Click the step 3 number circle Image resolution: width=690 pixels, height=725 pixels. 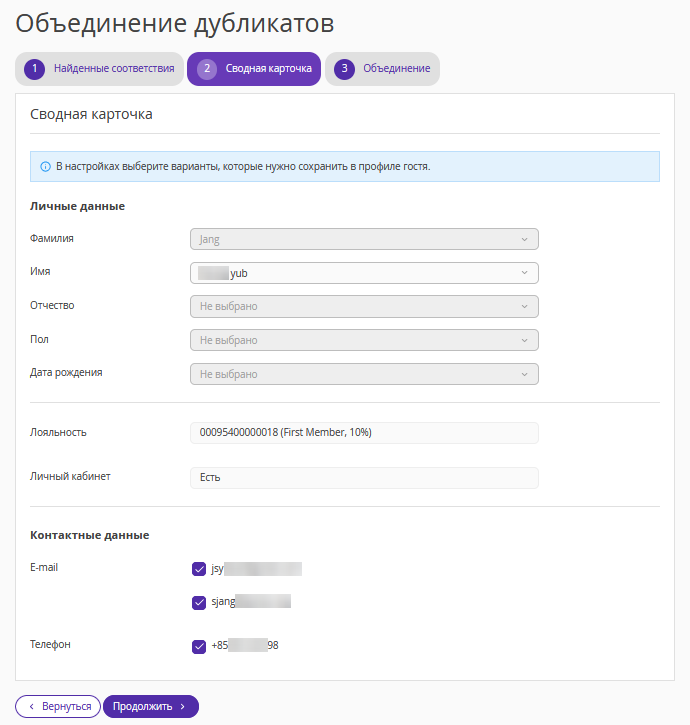click(x=345, y=69)
